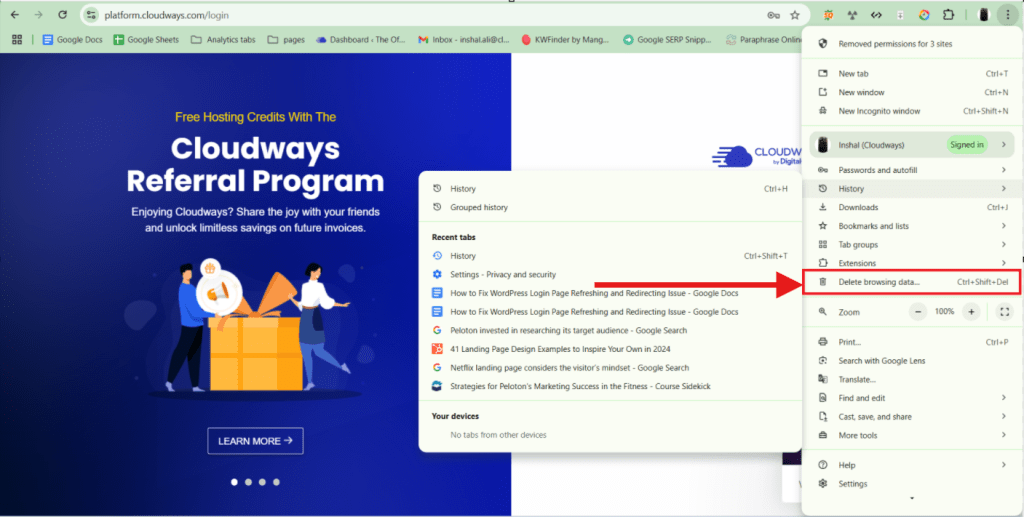Viewport: 1024px width, 517px height.
Task: Expand Help submenu
Action: click(x=912, y=465)
